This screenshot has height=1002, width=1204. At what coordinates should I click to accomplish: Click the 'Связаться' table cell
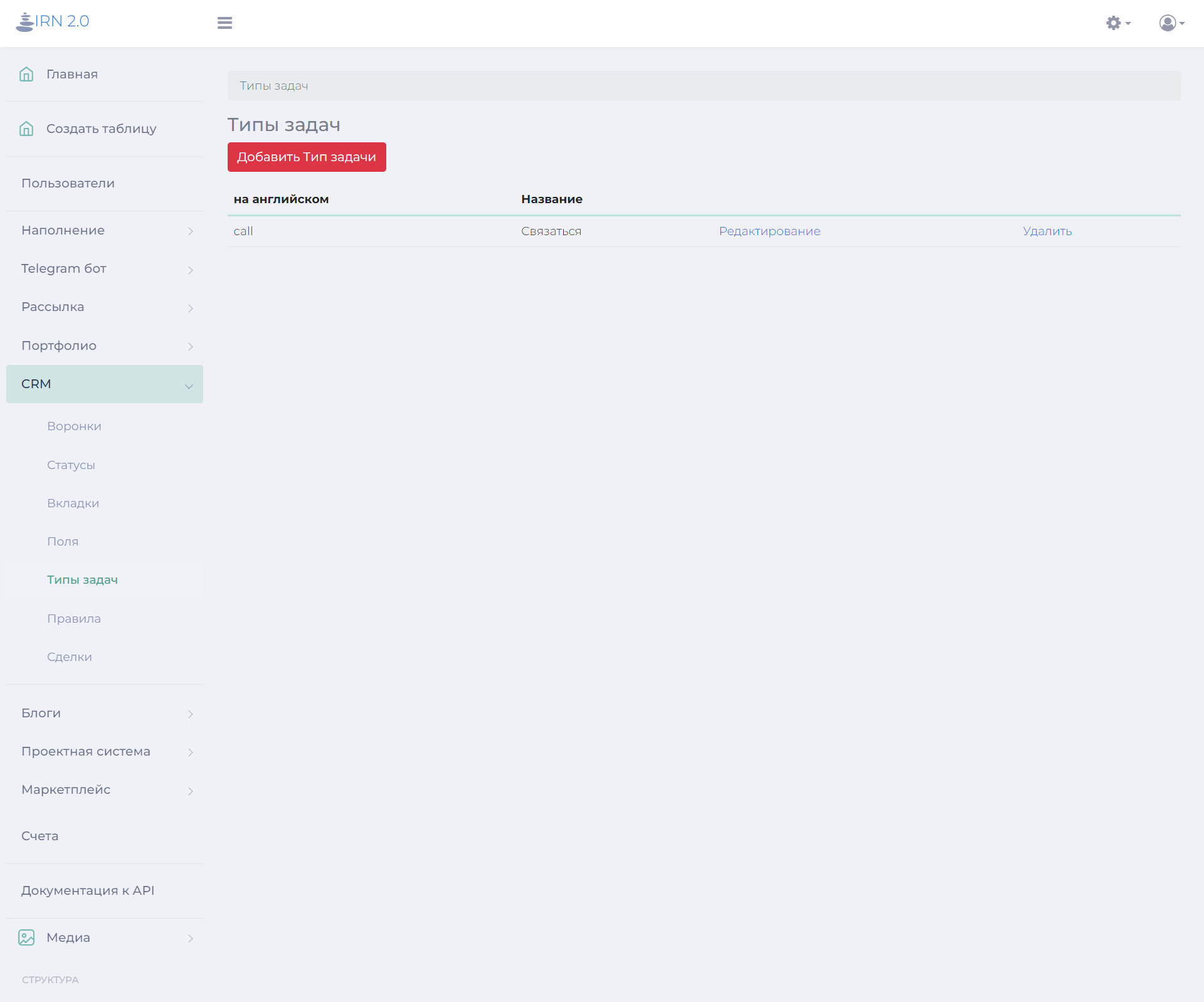click(551, 231)
